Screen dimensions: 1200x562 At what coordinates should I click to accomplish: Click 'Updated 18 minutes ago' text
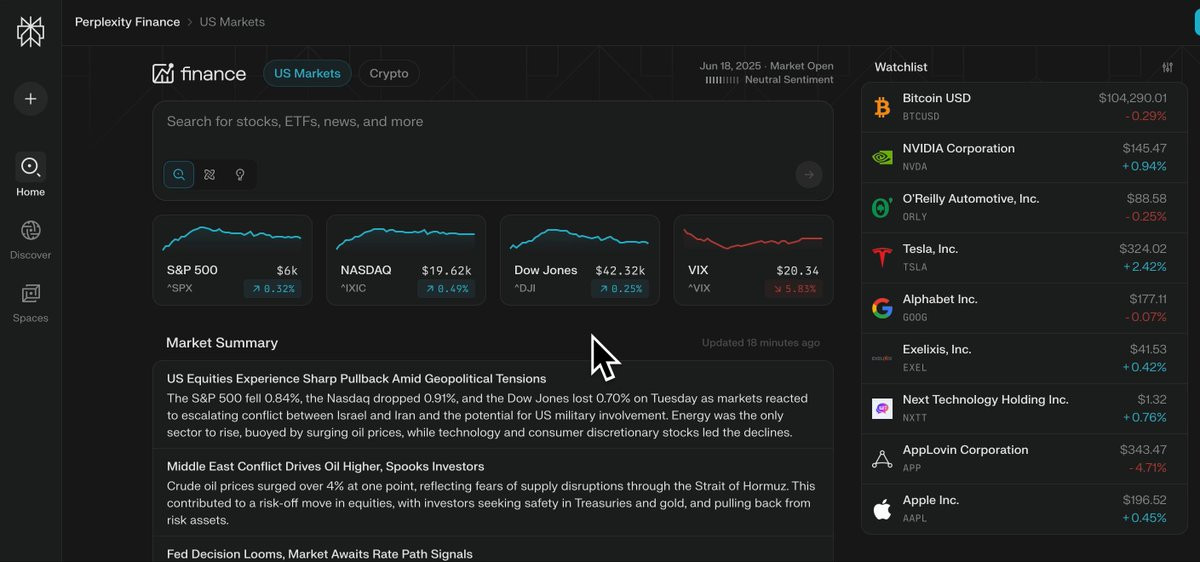(x=761, y=343)
